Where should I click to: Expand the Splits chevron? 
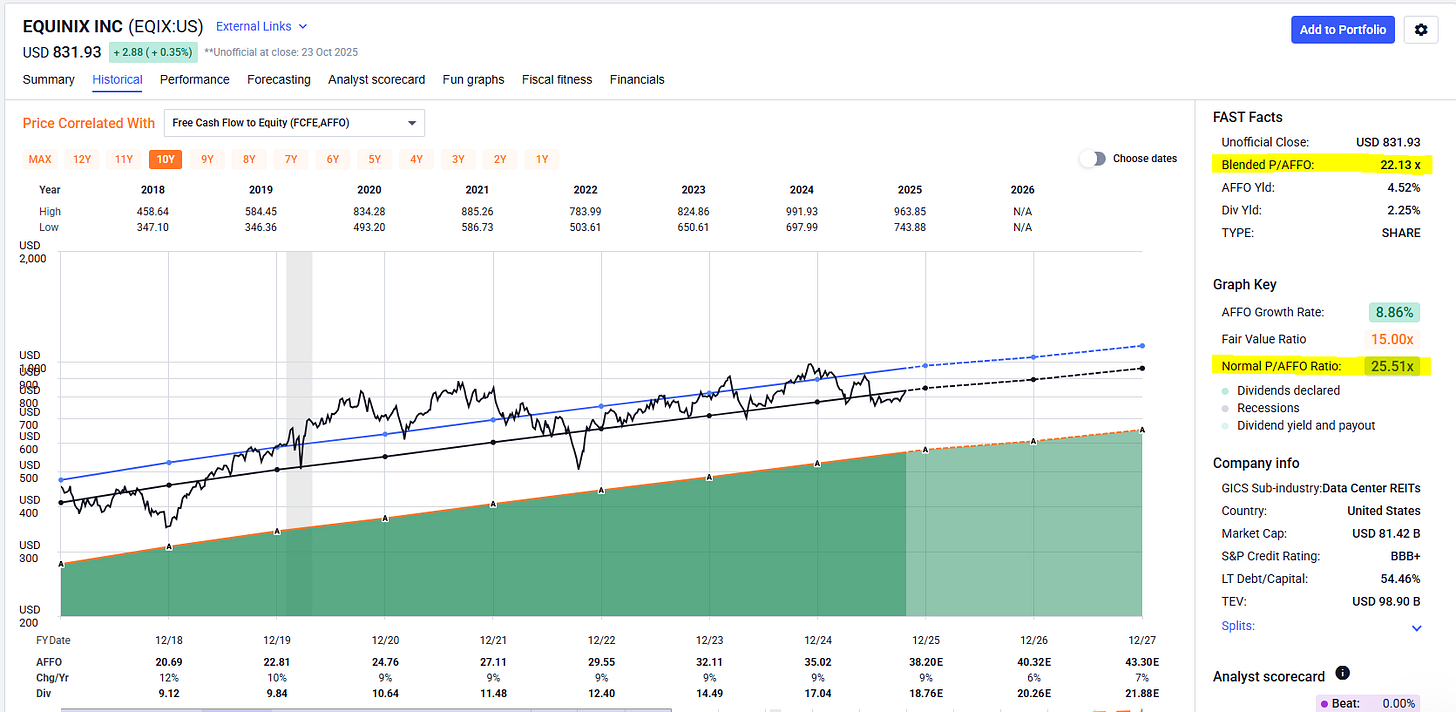[x=1416, y=628]
